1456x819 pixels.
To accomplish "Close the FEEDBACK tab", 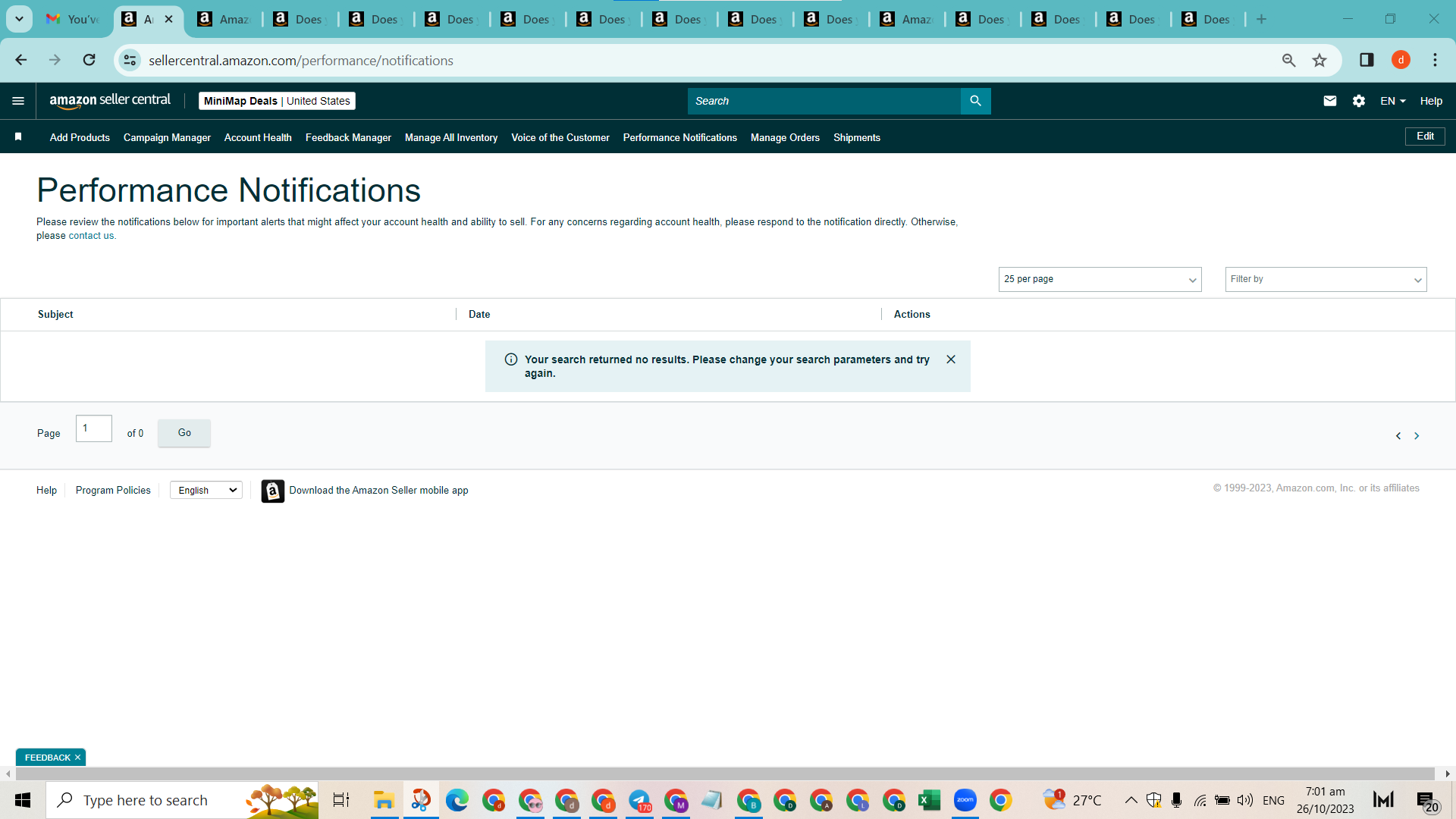I will (x=77, y=758).
